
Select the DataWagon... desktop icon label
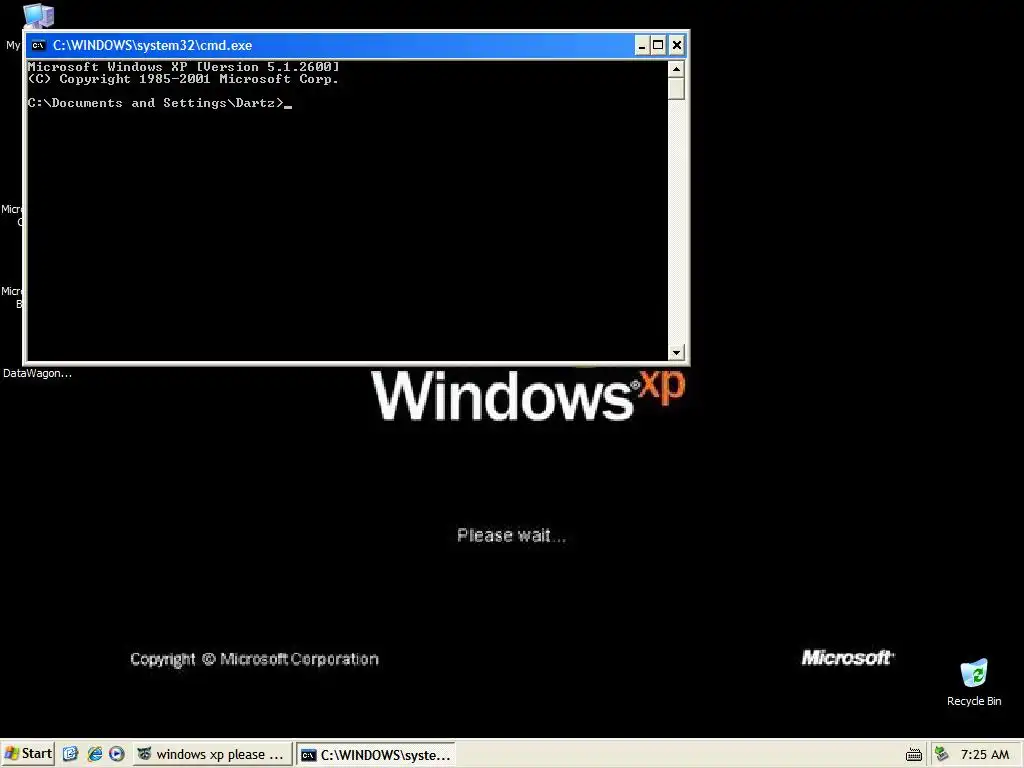37,373
